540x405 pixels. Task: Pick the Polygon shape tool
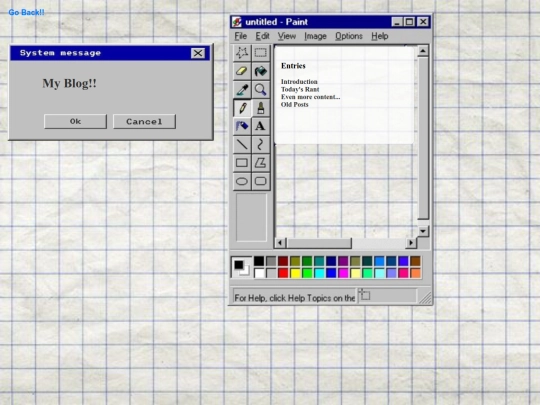tap(260, 163)
